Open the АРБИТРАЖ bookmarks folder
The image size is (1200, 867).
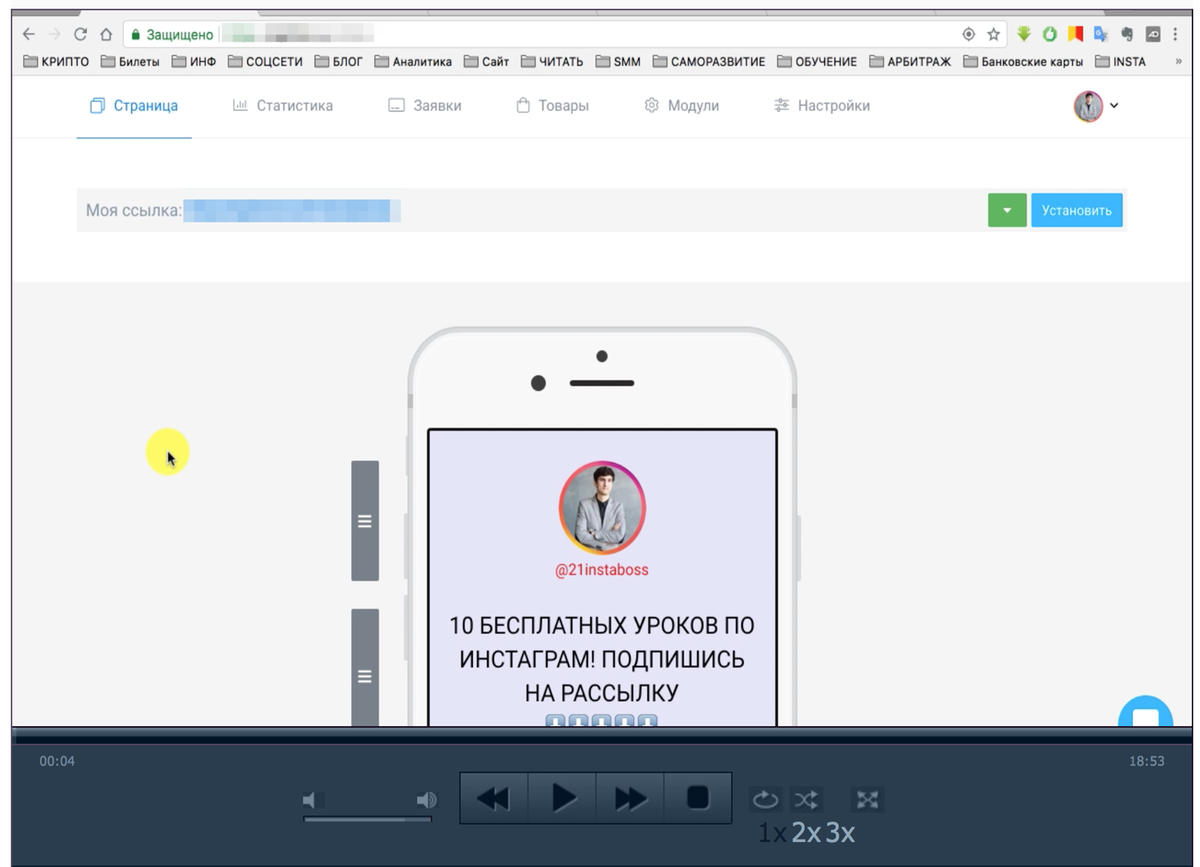pos(910,61)
